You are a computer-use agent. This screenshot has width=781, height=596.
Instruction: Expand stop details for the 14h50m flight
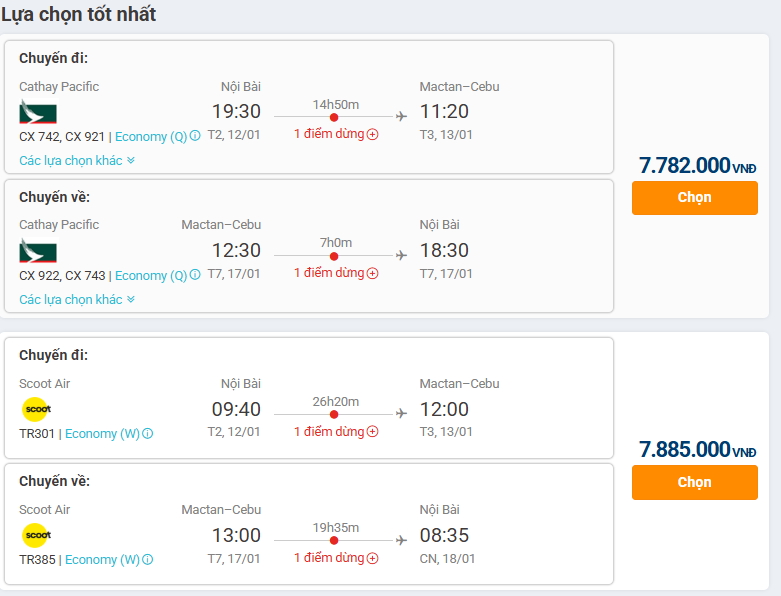pos(372,134)
